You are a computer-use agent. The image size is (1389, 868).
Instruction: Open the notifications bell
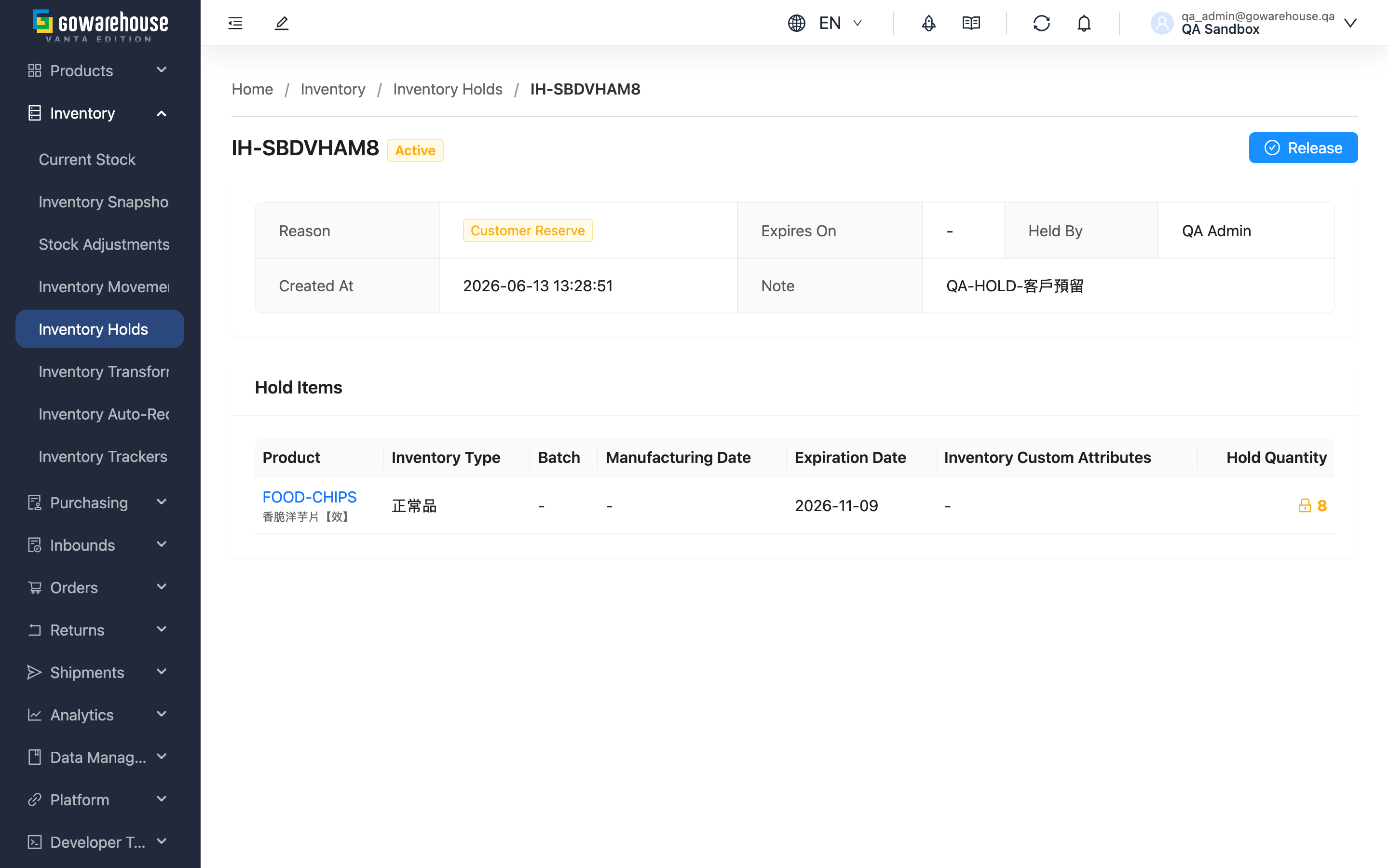1084,23
